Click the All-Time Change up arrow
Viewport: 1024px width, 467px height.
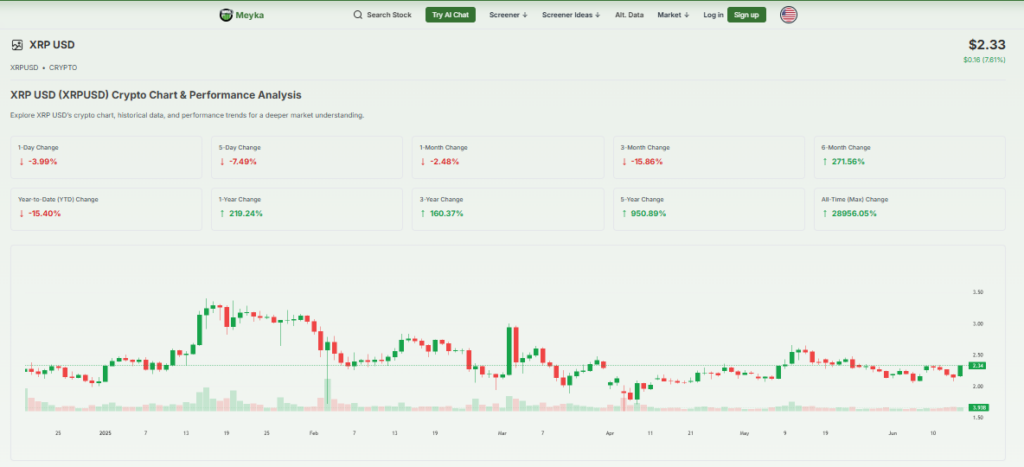[x=824, y=213]
